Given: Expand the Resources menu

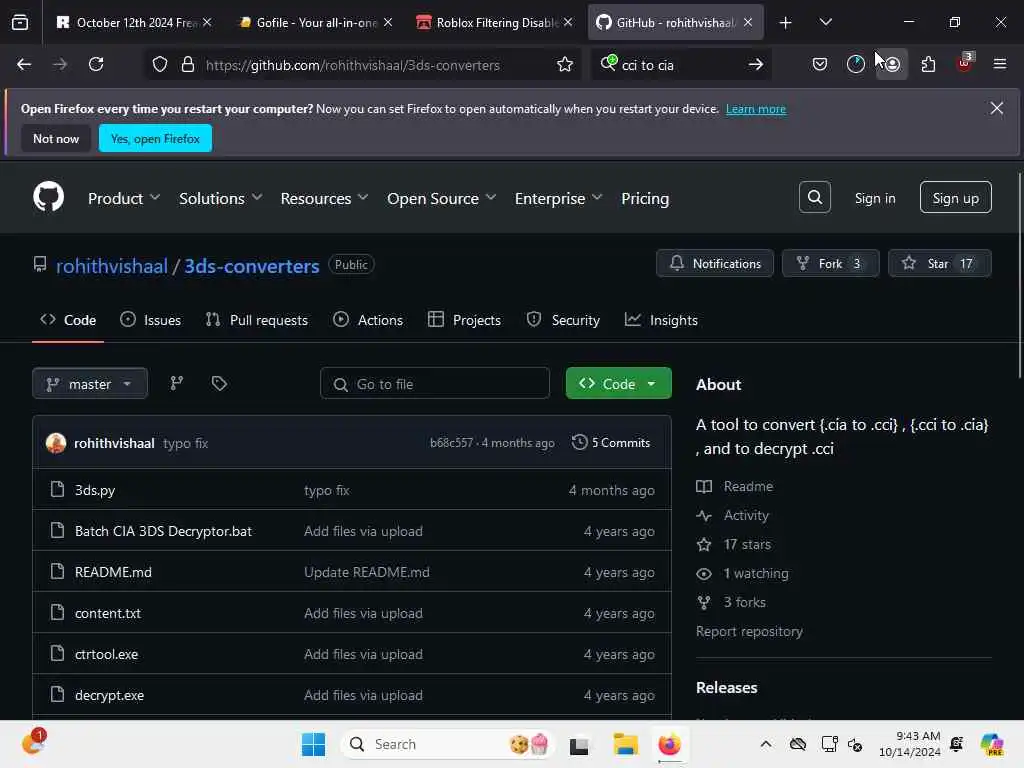Looking at the screenshot, I should pos(324,199).
